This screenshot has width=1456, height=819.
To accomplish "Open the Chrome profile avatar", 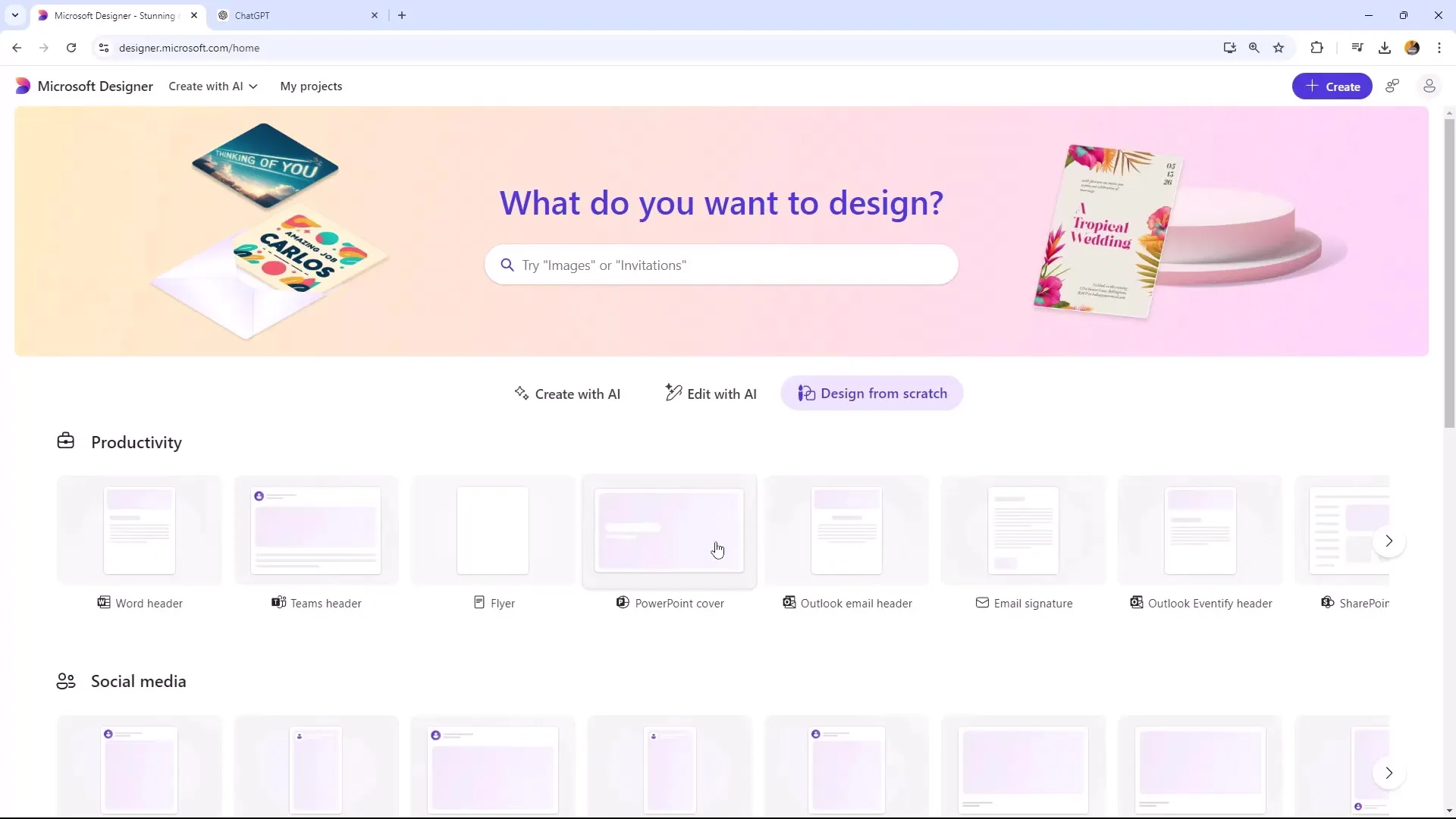I will coord(1412,48).
